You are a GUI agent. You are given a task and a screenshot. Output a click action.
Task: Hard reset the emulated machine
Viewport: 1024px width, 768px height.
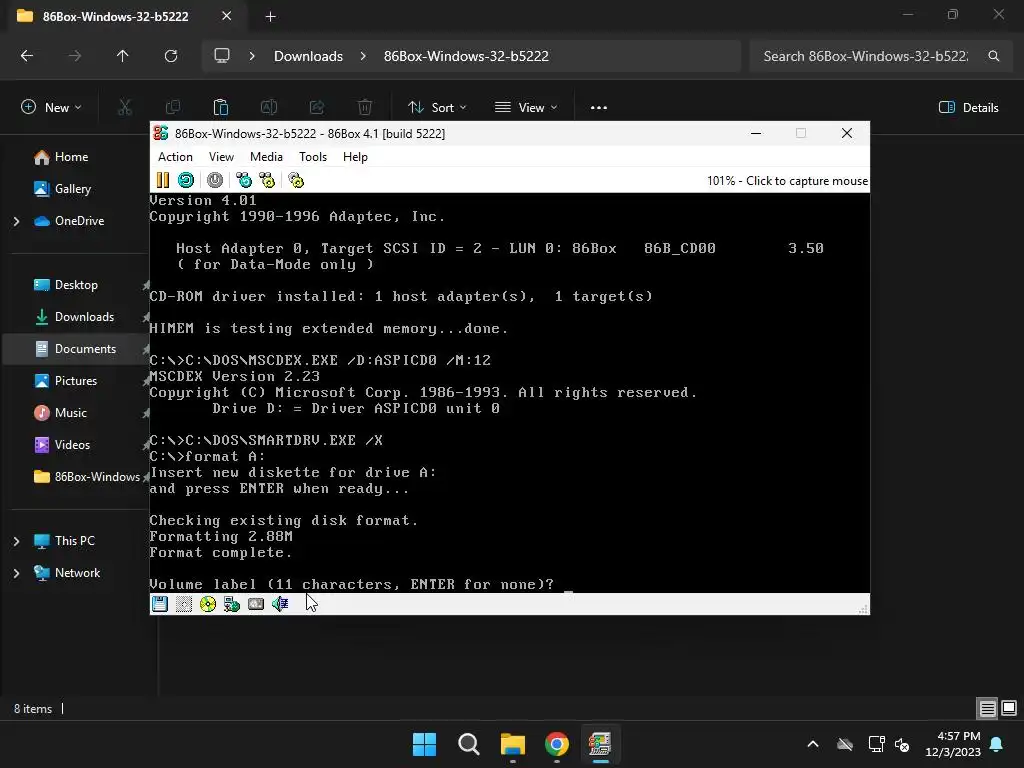click(x=186, y=180)
